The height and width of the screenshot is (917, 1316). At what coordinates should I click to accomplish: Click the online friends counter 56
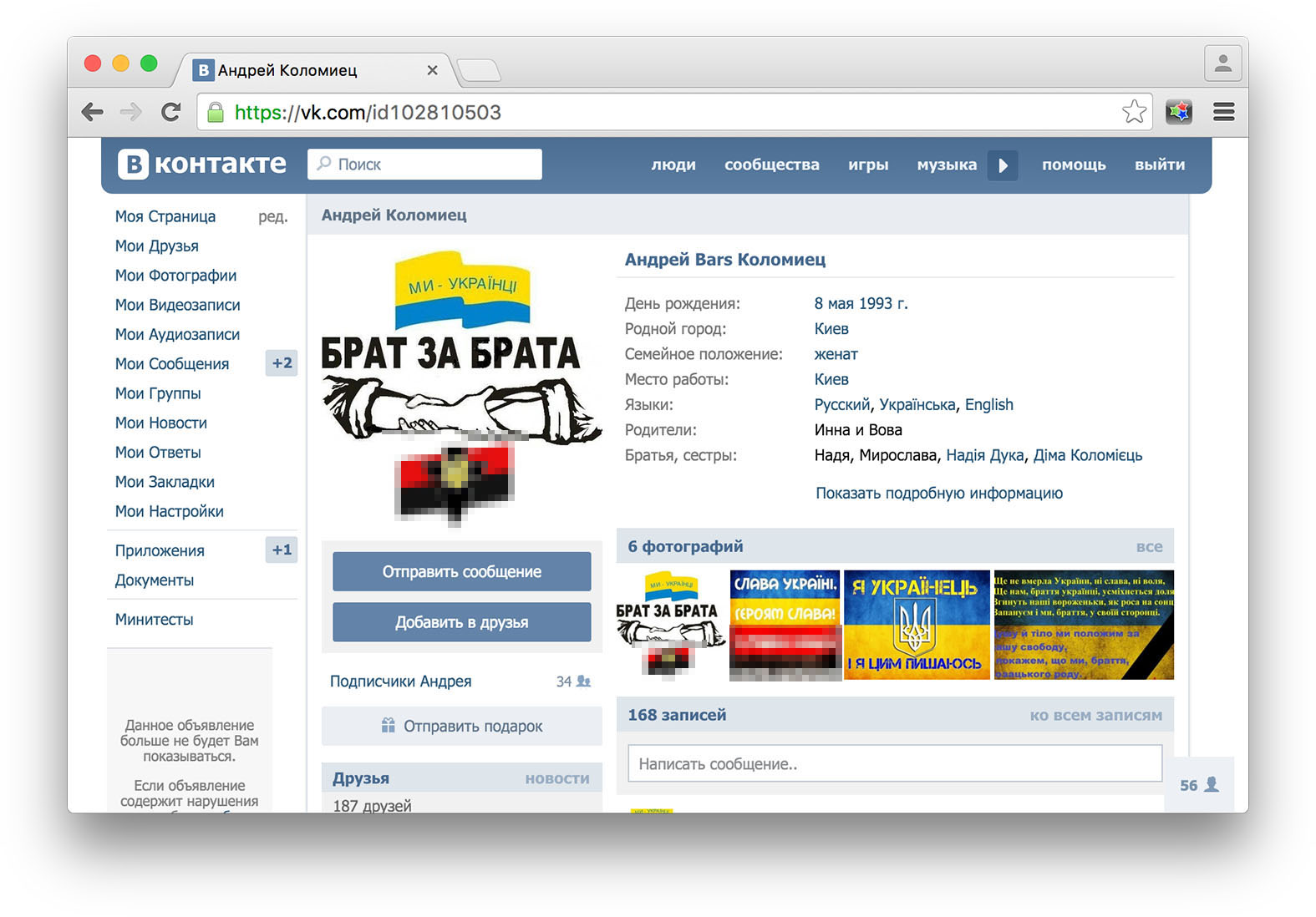[1198, 785]
